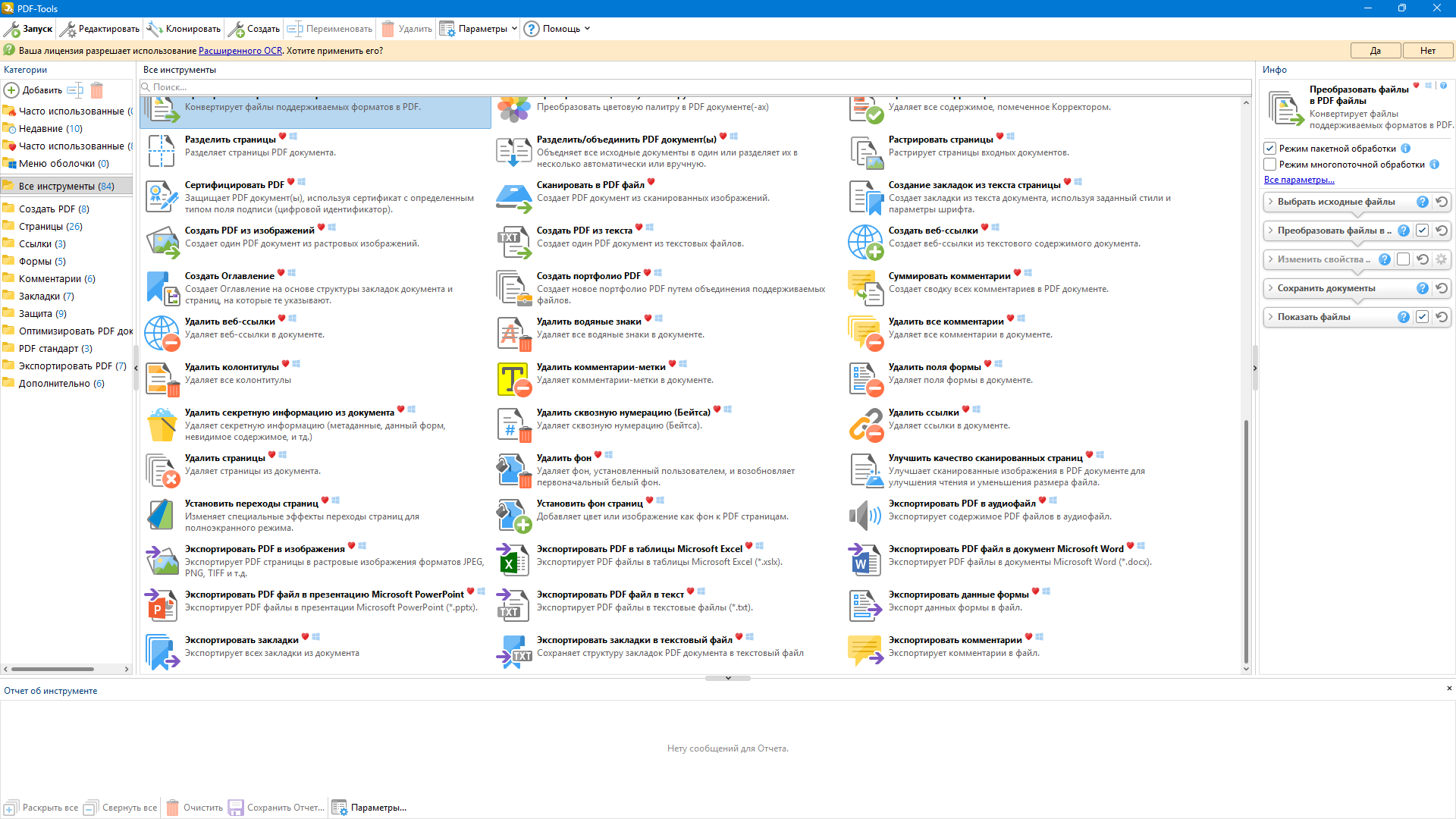
Task: Select the Создать PDF из изображений icon
Action: pos(162,241)
